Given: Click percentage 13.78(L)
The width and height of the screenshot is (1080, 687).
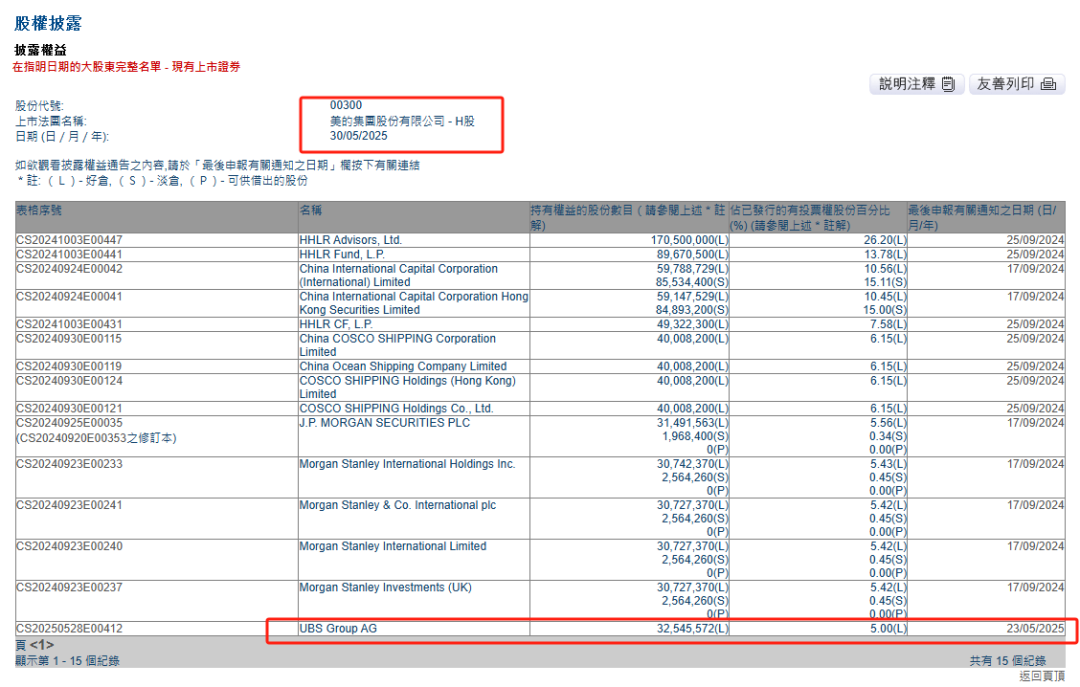Looking at the screenshot, I should [885, 255].
